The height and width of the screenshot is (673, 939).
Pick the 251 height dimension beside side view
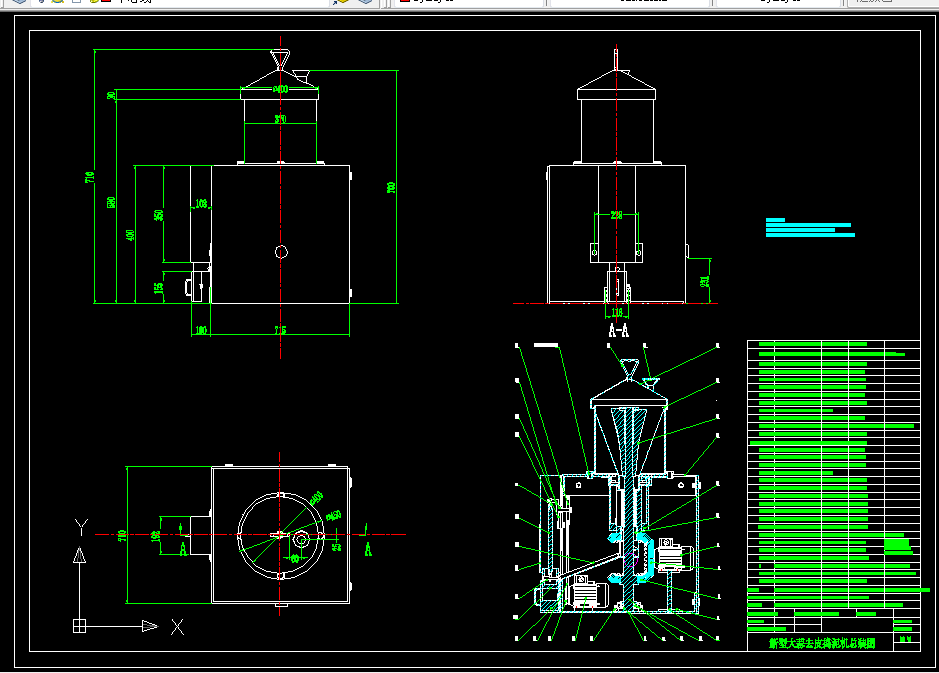(705, 280)
